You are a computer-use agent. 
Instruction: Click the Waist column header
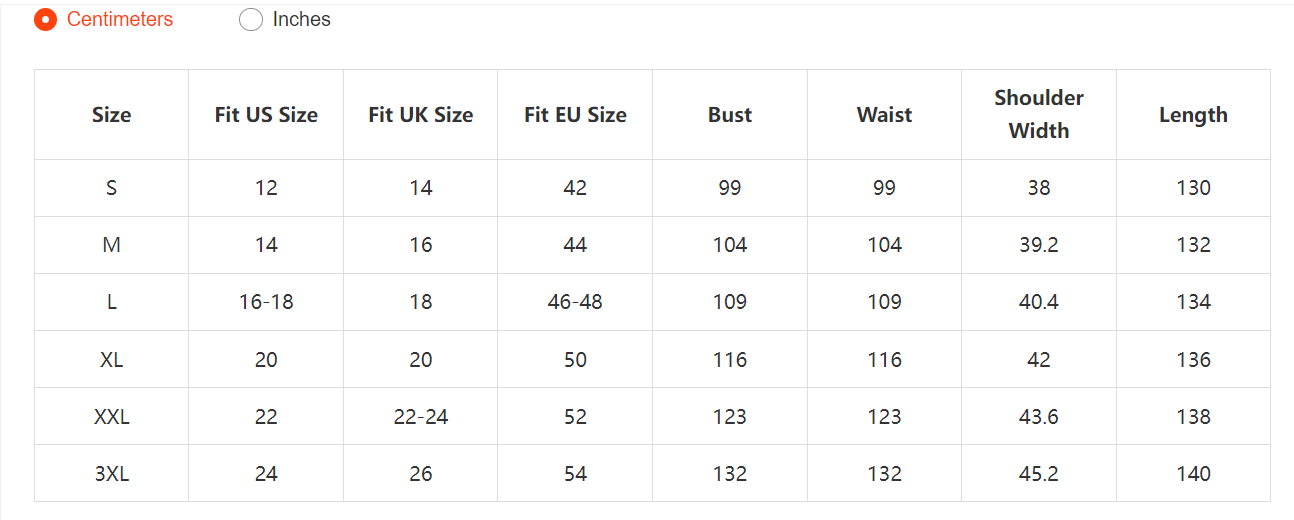pyautogui.click(x=885, y=115)
